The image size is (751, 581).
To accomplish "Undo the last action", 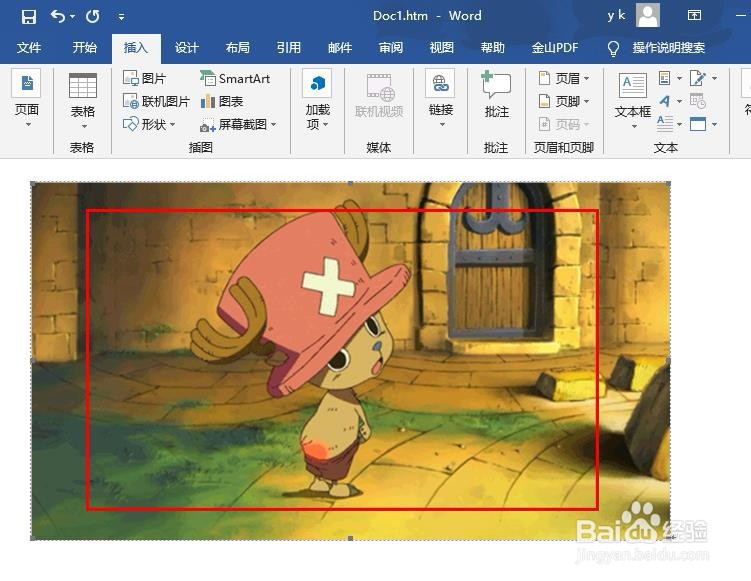I will [57, 17].
